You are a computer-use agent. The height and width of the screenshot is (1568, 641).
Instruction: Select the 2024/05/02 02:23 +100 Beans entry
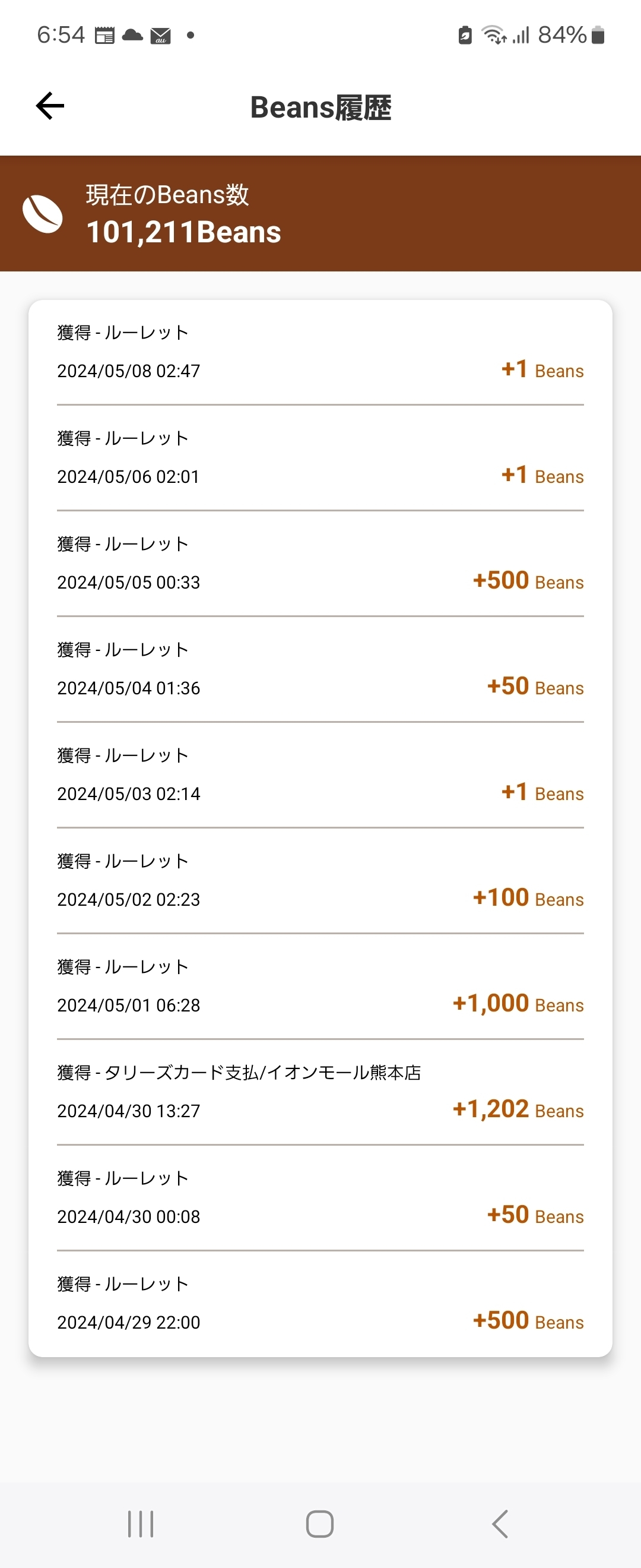pyautogui.click(x=320, y=881)
